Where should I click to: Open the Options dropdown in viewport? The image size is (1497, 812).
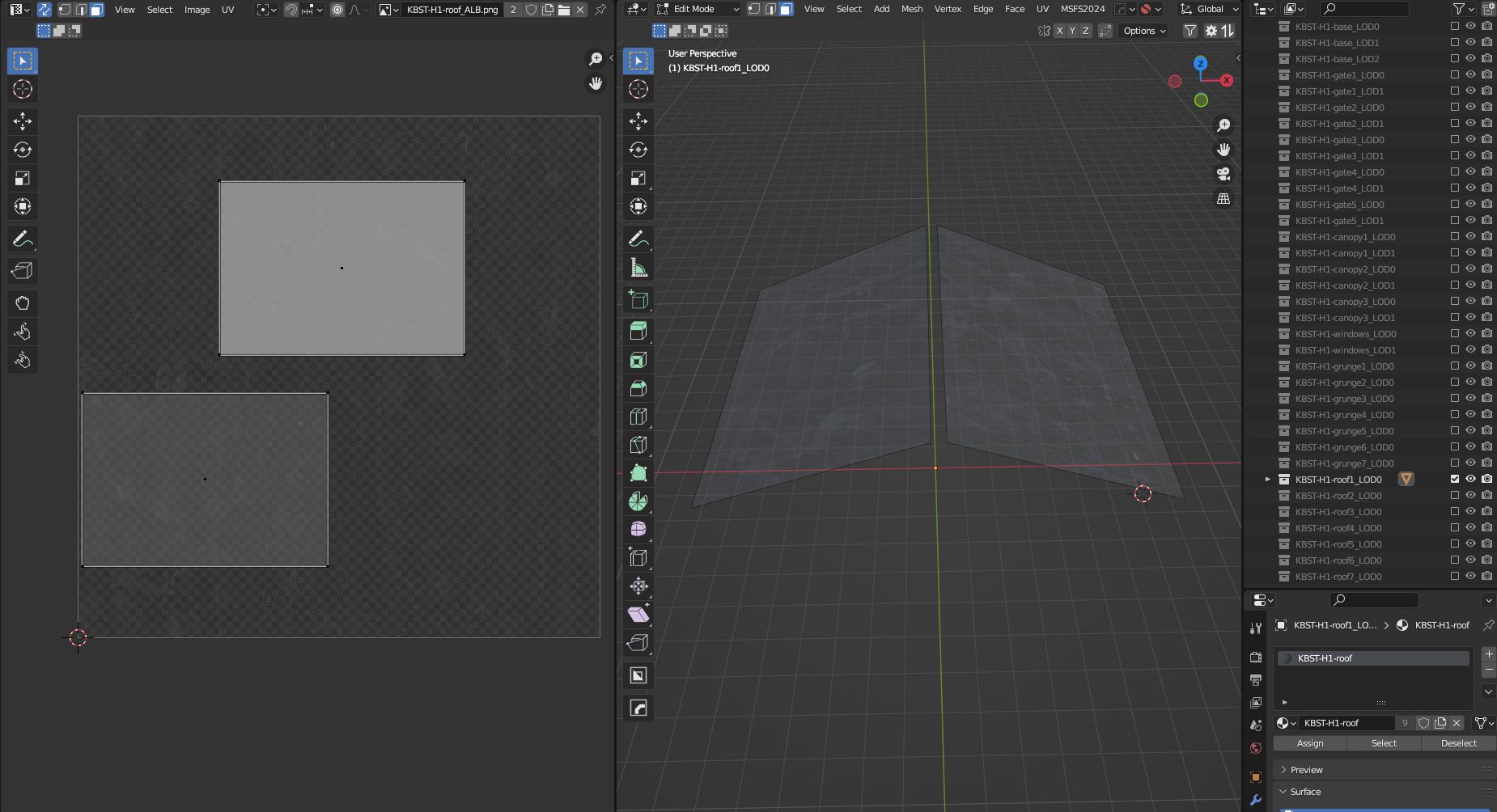(x=1144, y=31)
